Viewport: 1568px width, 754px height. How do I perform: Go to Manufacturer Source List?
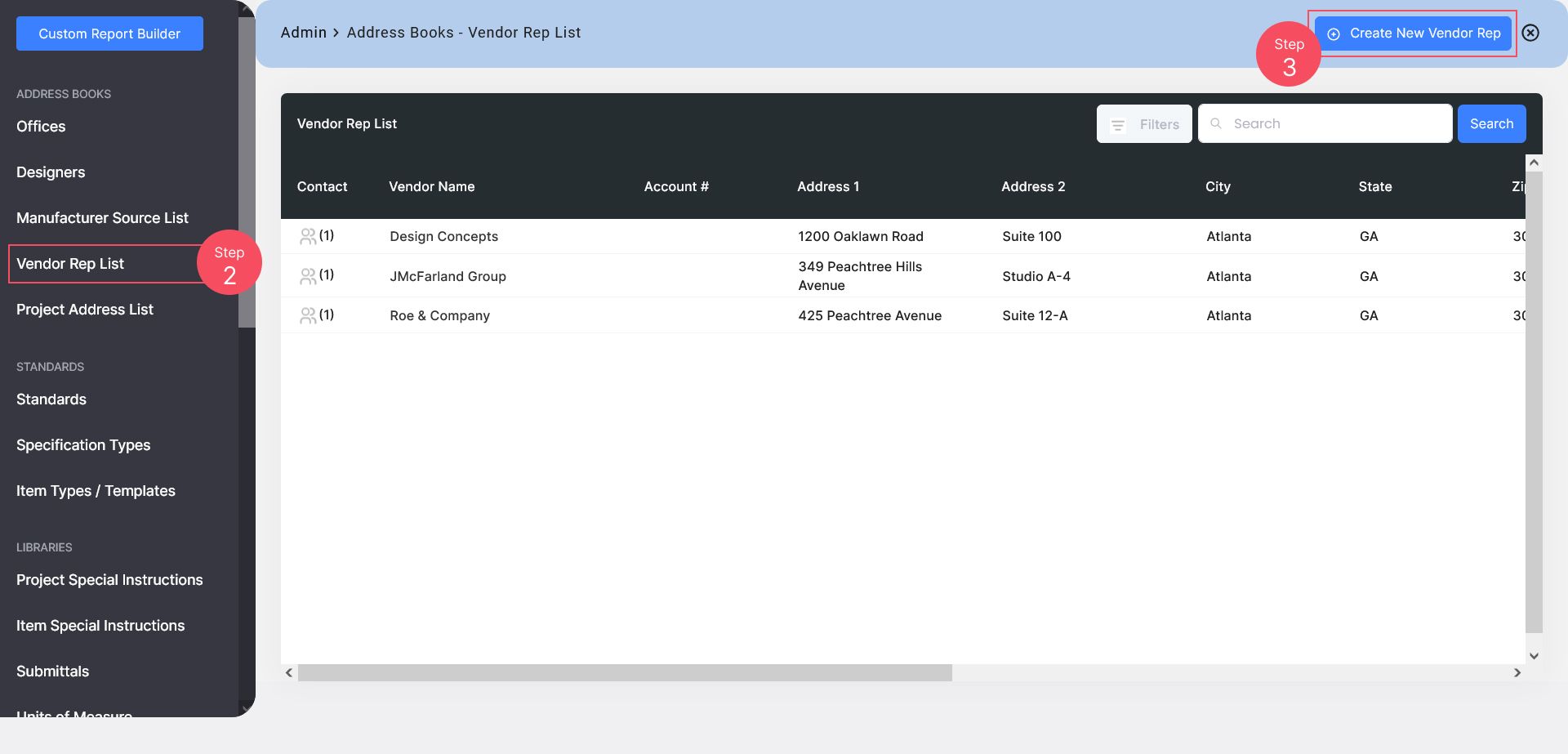point(102,218)
